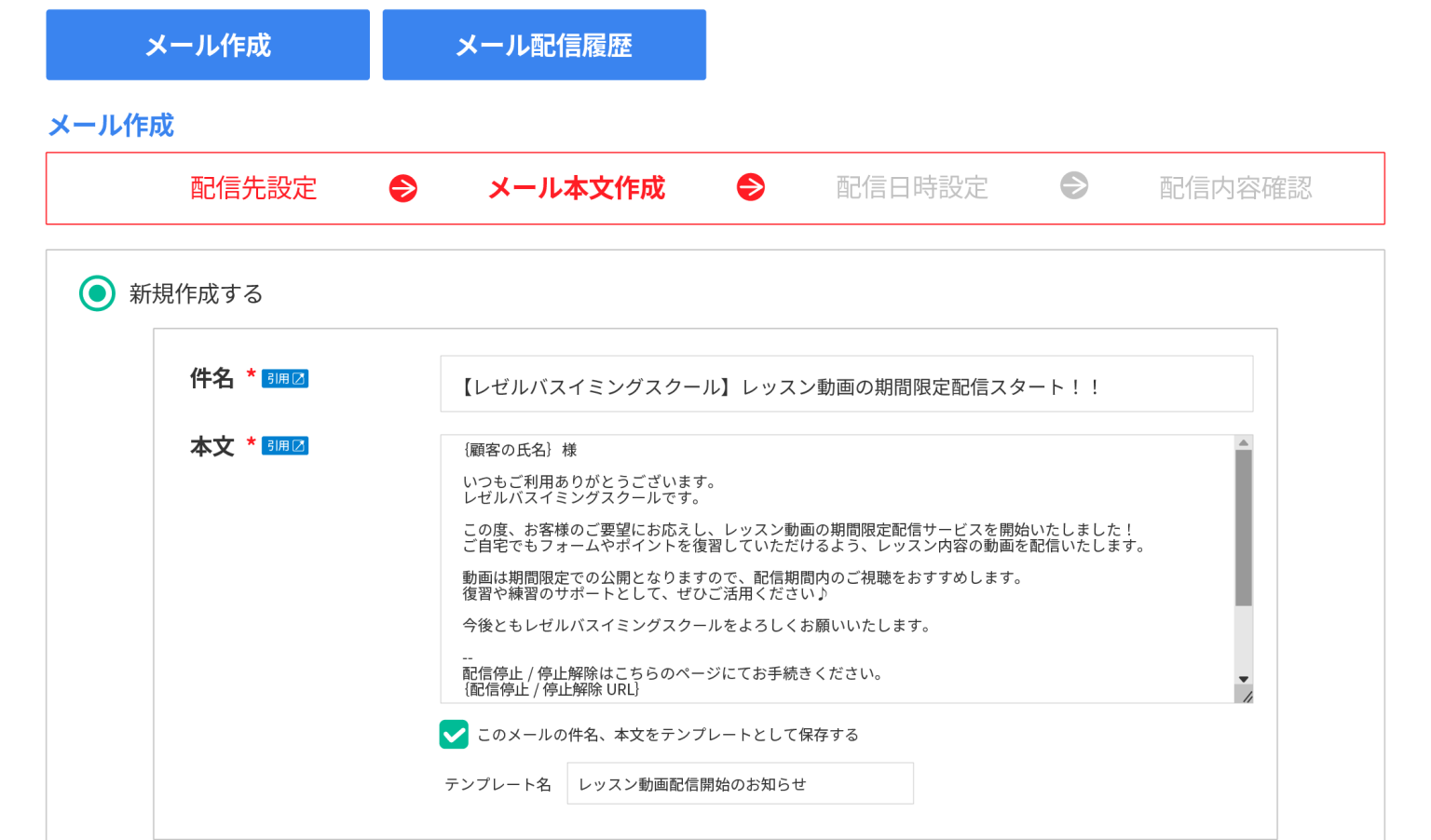Click line レゼルバスイミングスクールです。
The height and width of the screenshot is (840, 1431).
click(x=582, y=497)
